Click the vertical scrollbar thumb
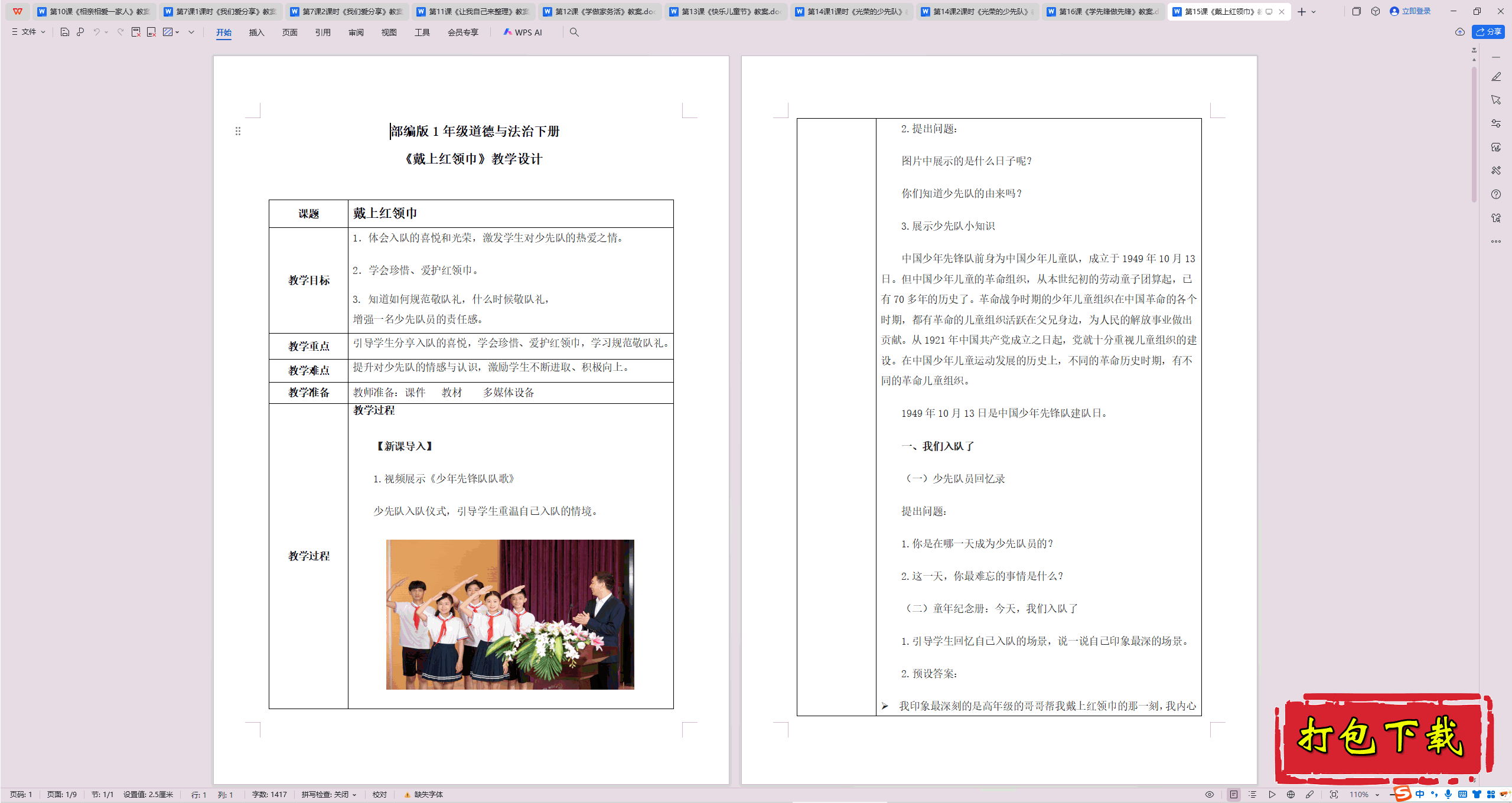1512x803 pixels. point(1474,136)
